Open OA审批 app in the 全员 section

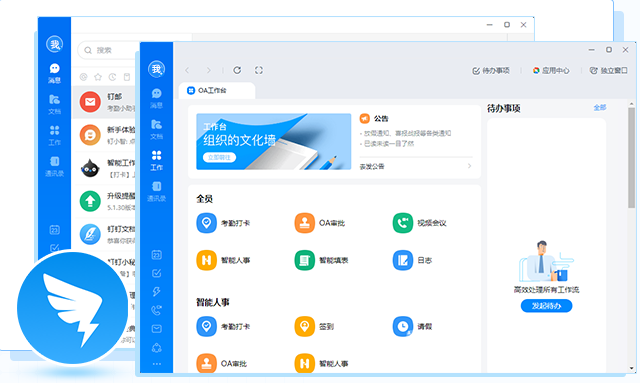tap(320, 223)
